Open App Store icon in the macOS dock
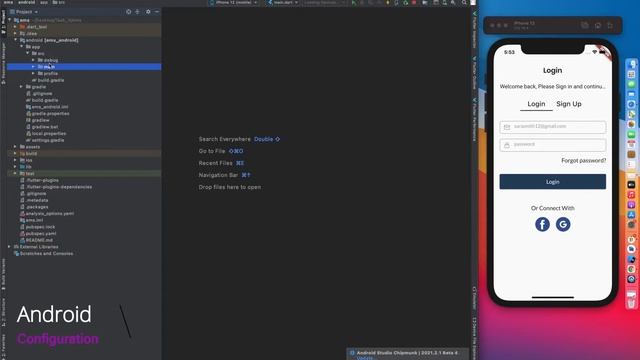 point(631,214)
